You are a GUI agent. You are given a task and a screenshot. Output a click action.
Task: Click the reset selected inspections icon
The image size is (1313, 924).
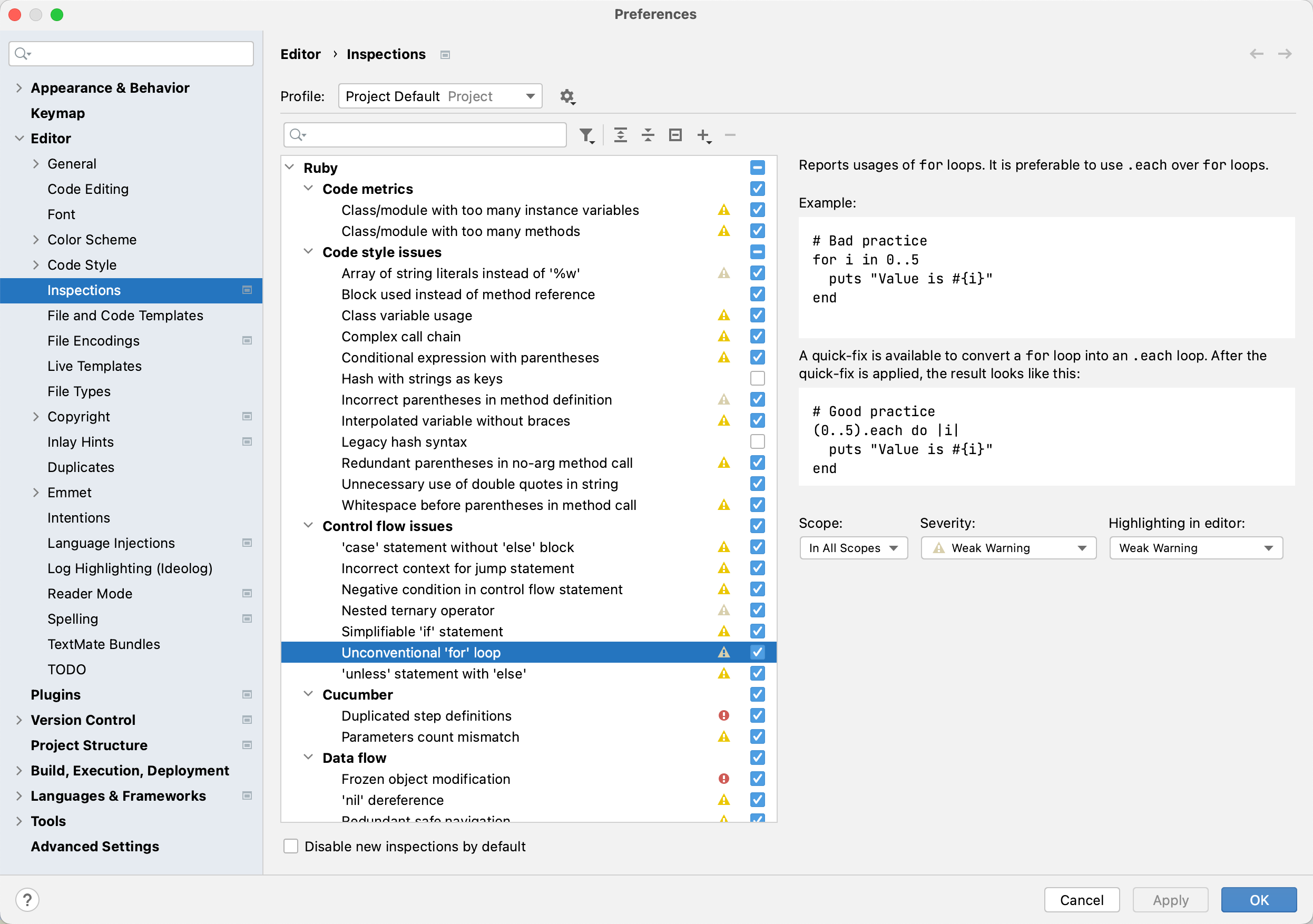[x=675, y=135]
